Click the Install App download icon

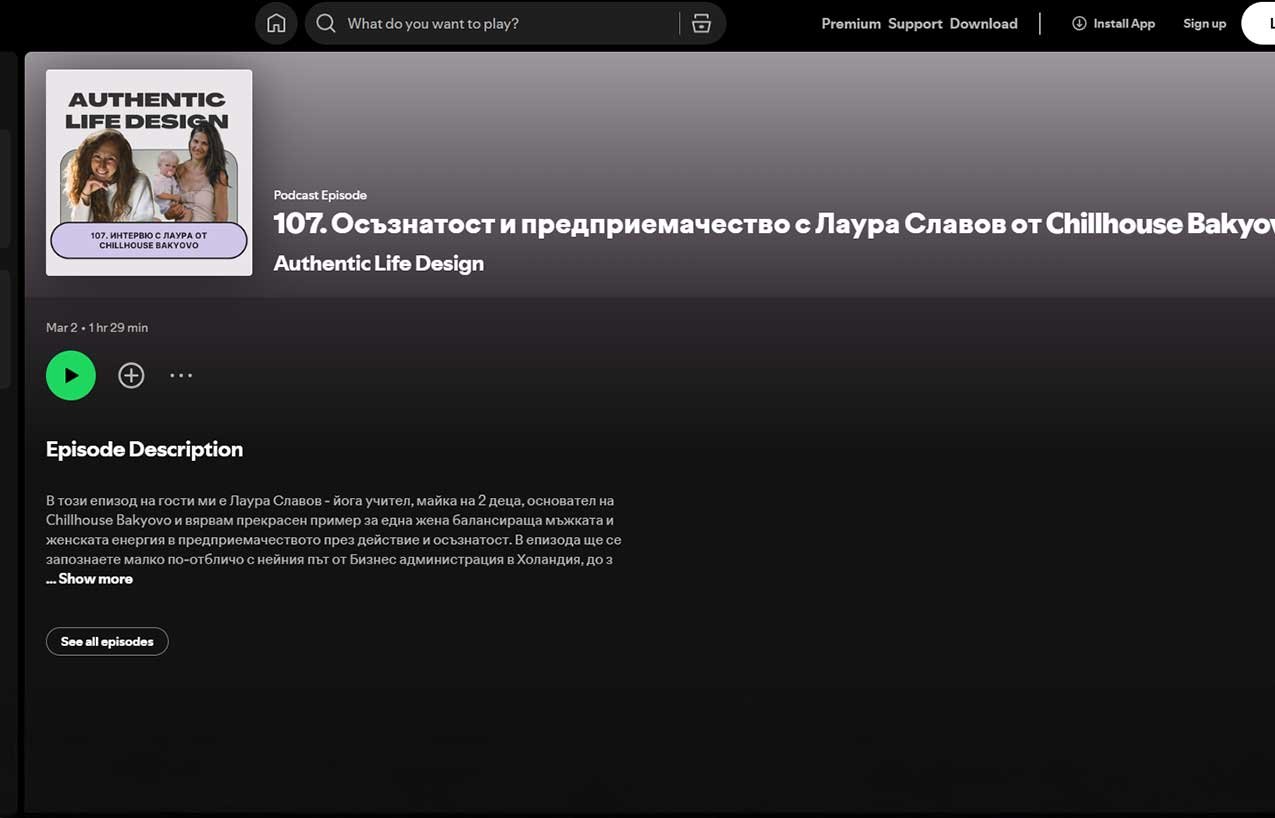coord(1077,23)
